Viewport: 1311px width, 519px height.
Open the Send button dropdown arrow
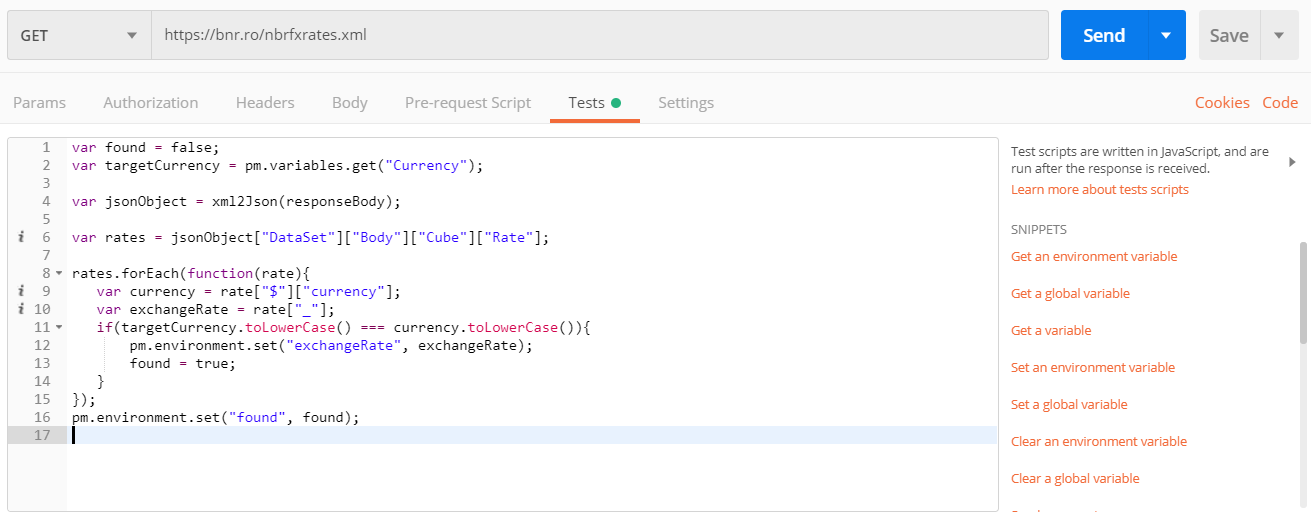pos(1166,36)
